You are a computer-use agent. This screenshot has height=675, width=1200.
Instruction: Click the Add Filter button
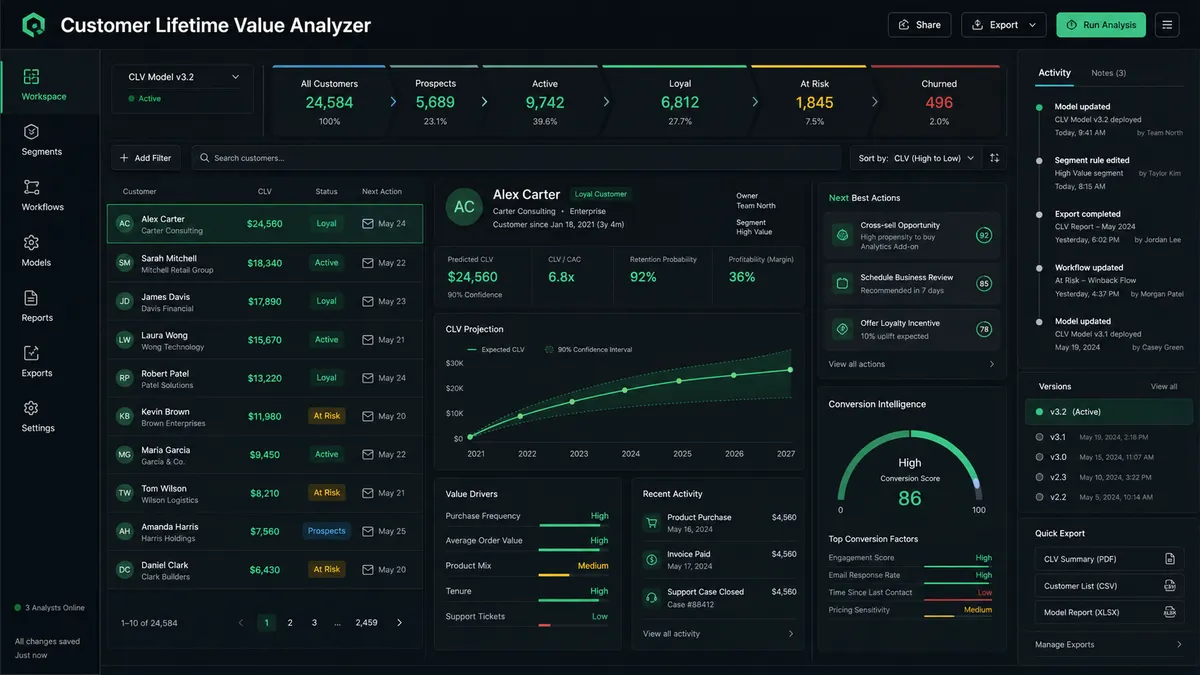click(x=146, y=158)
